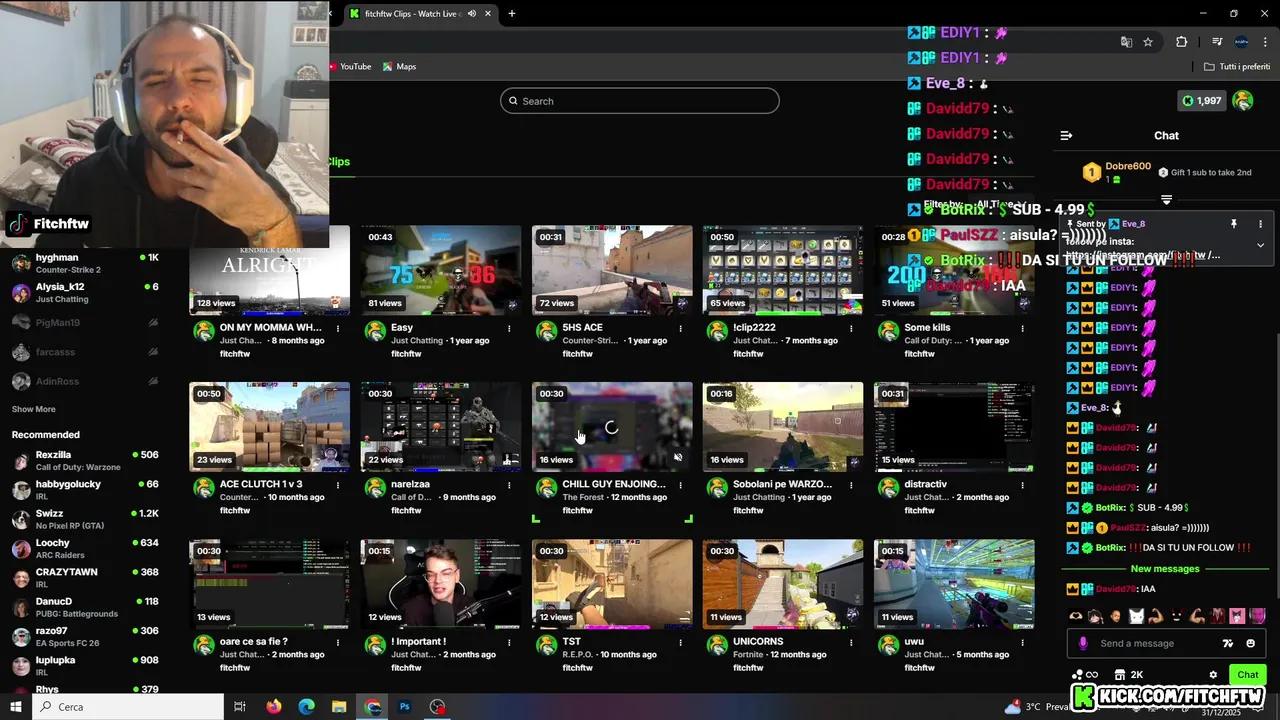1280x720 pixels.
Task: Open Task View on the taskbar
Action: point(240,707)
